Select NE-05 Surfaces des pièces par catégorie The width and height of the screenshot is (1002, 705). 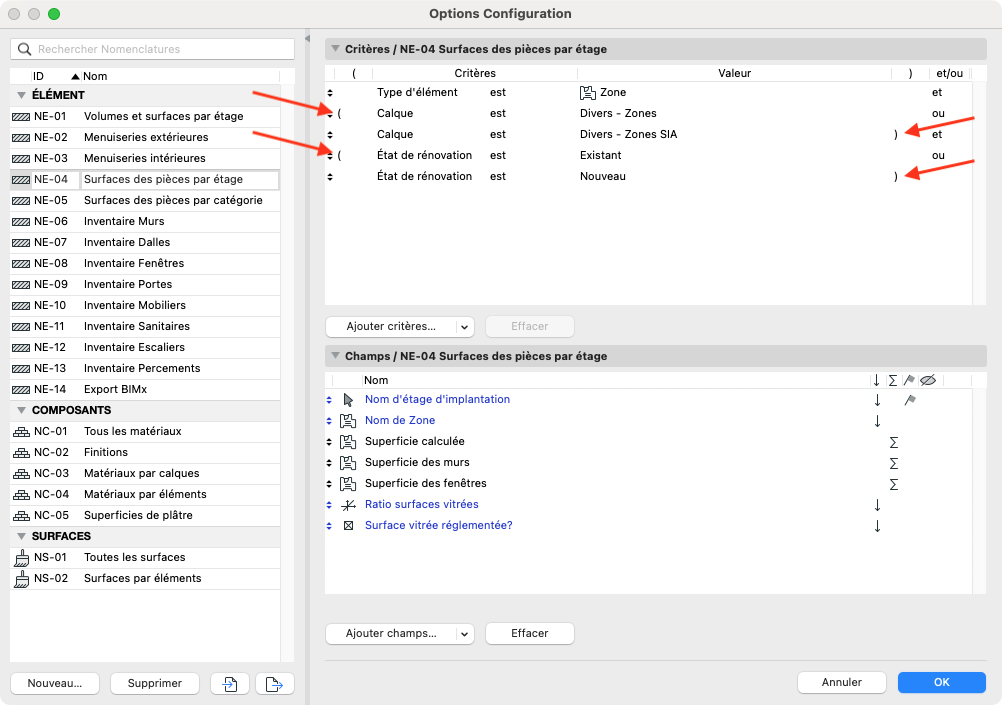tap(145, 201)
